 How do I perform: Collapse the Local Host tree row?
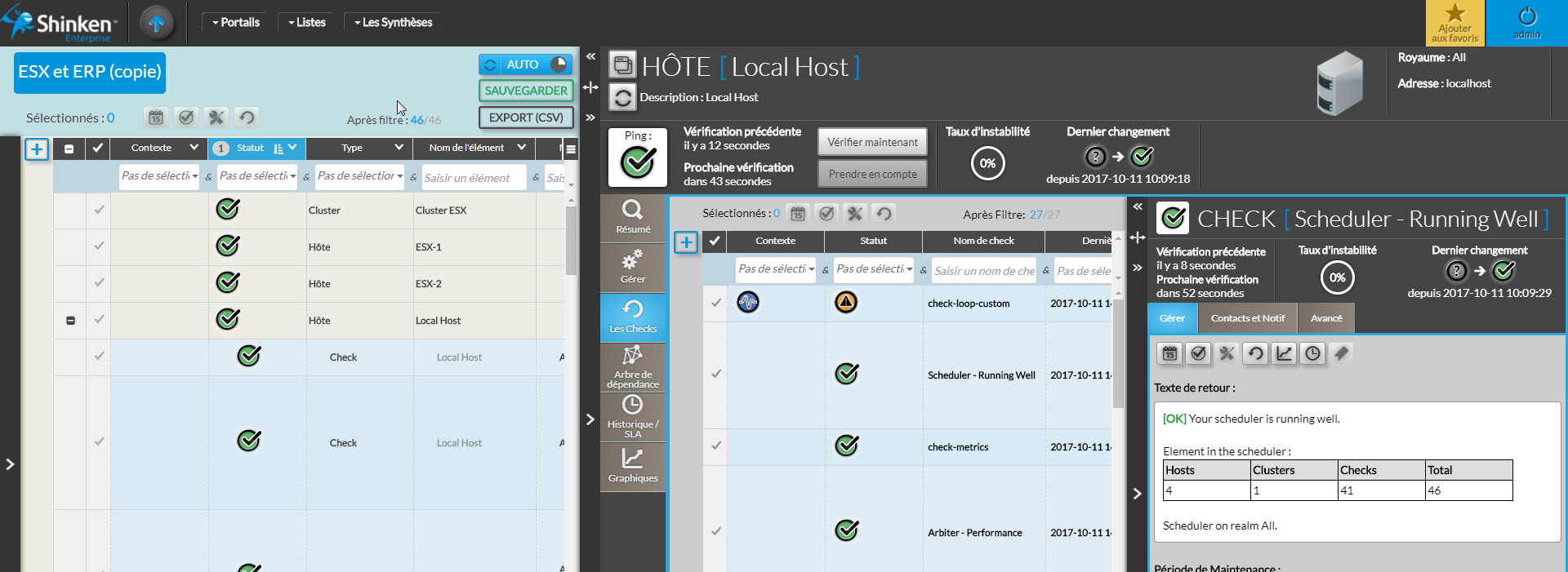pyautogui.click(x=70, y=321)
